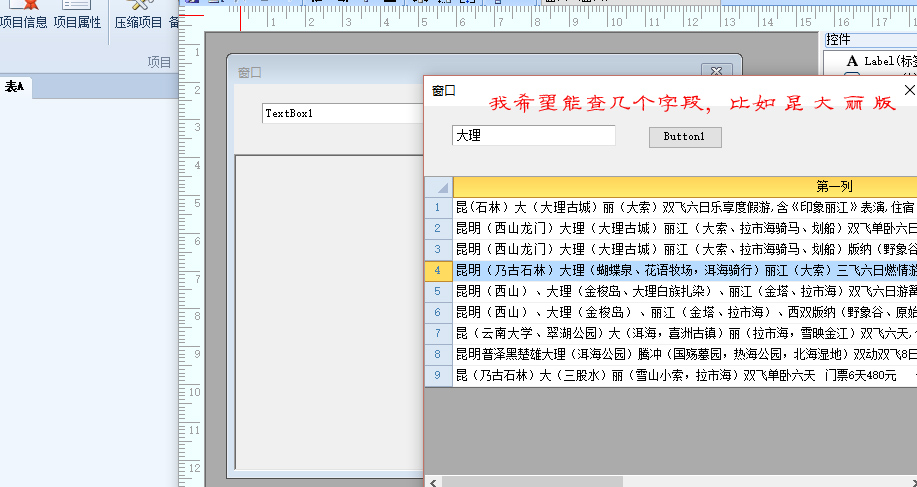Image resolution: width=917 pixels, height=487 pixels.
Task: Select row header 8
Action: click(439, 354)
